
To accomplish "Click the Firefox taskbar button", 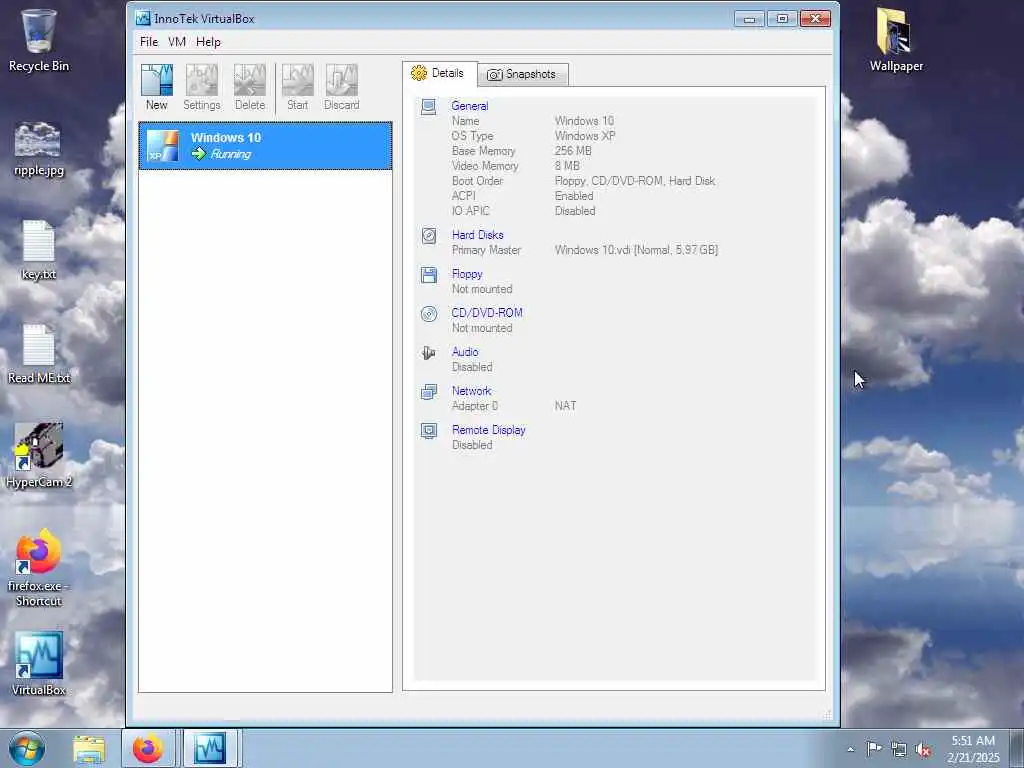I will (x=148, y=748).
